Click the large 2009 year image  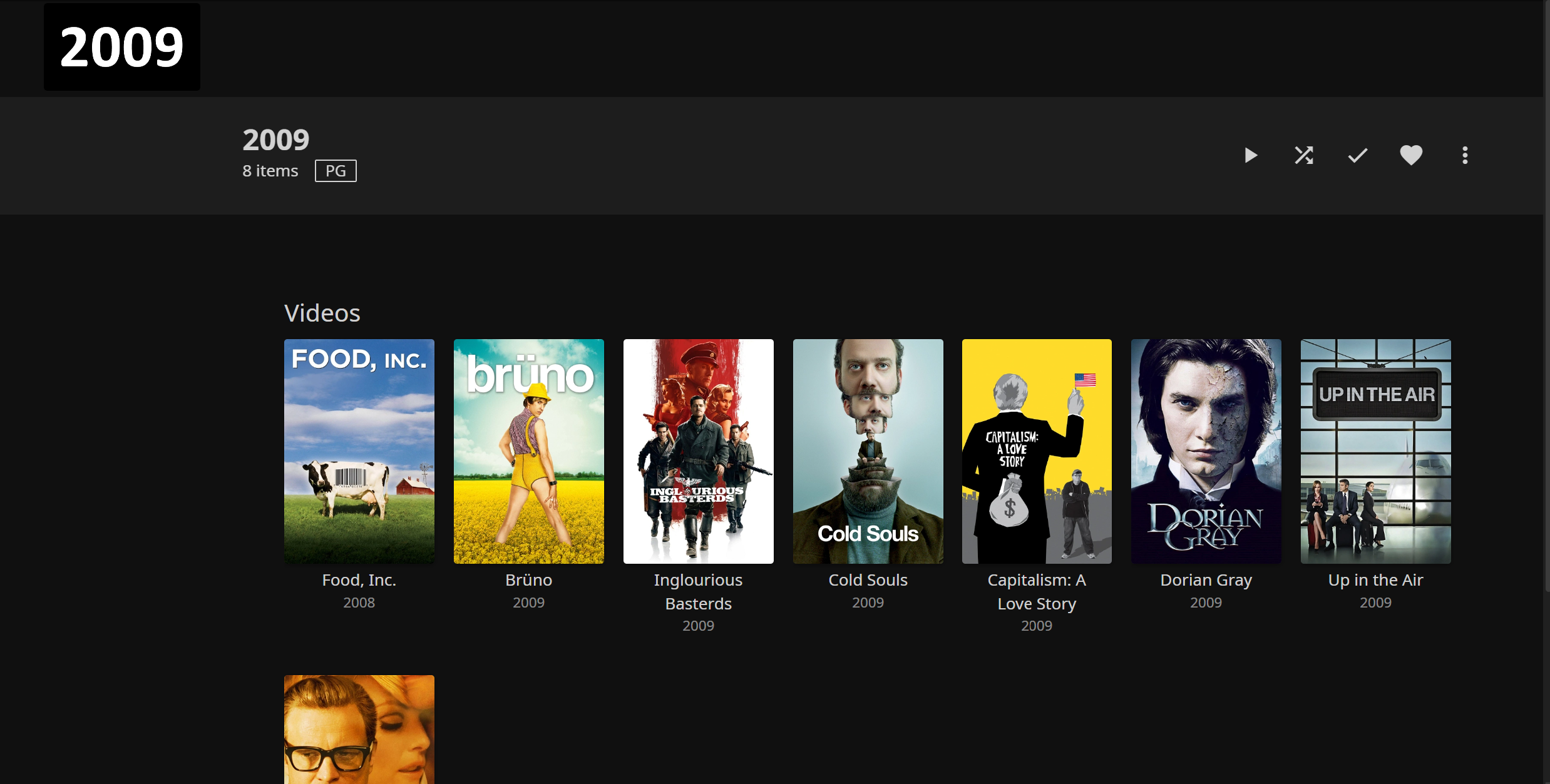pyautogui.click(x=122, y=47)
